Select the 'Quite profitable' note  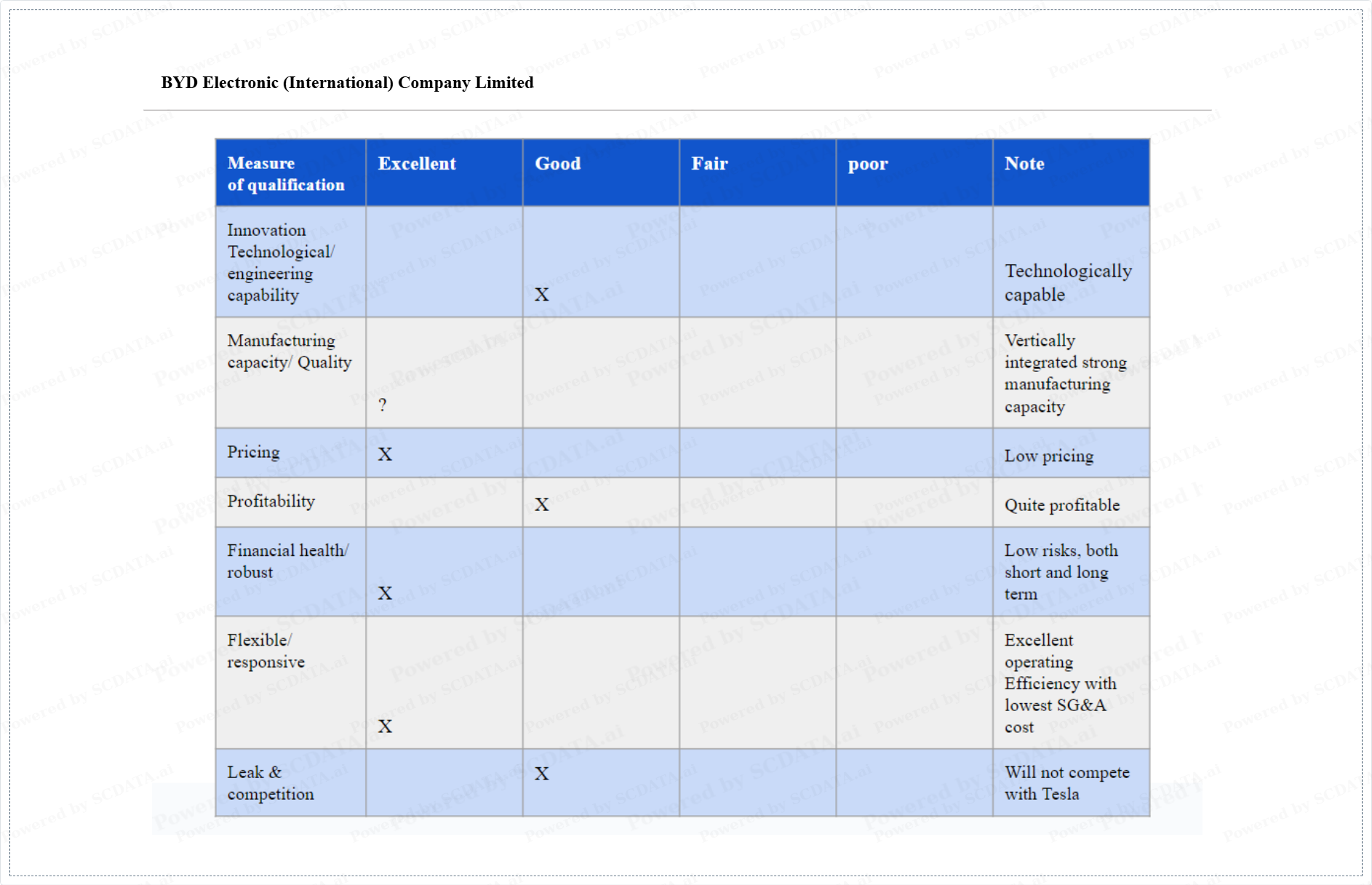tap(1062, 505)
